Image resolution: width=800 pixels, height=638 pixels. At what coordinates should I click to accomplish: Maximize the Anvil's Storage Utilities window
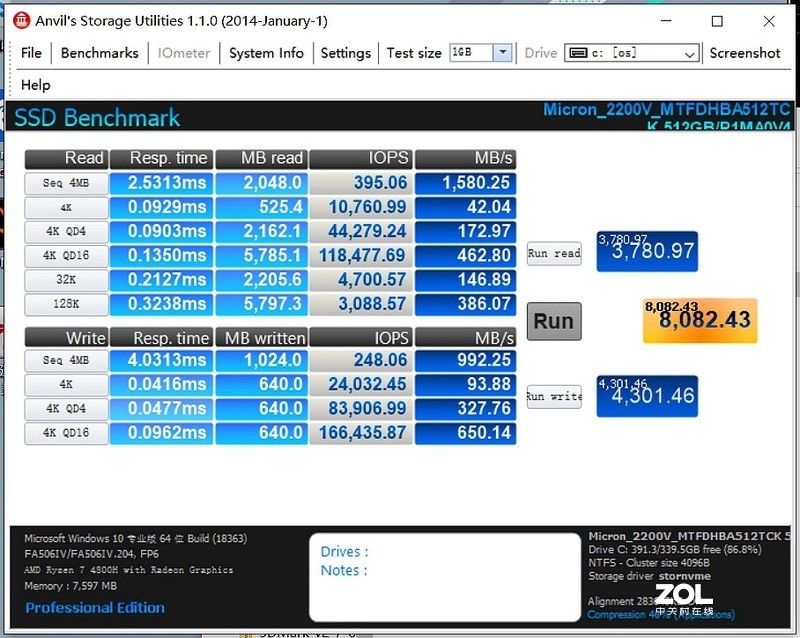pos(717,21)
